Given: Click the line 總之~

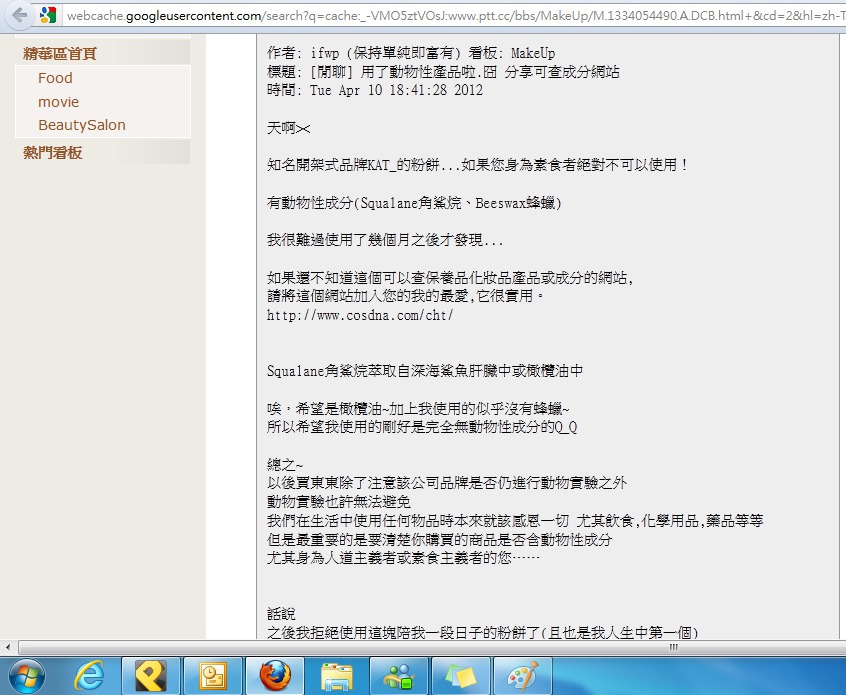Looking at the screenshot, I should point(285,465).
